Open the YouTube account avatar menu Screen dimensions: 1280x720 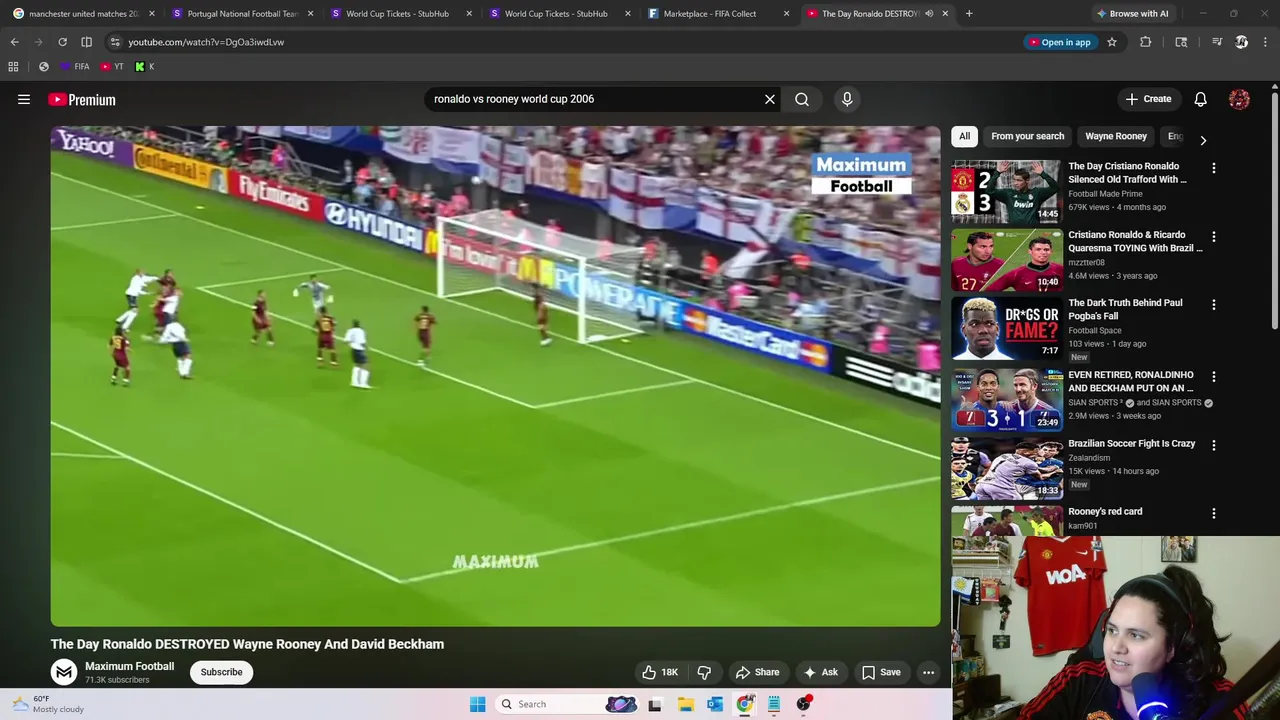pyautogui.click(x=1239, y=99)
